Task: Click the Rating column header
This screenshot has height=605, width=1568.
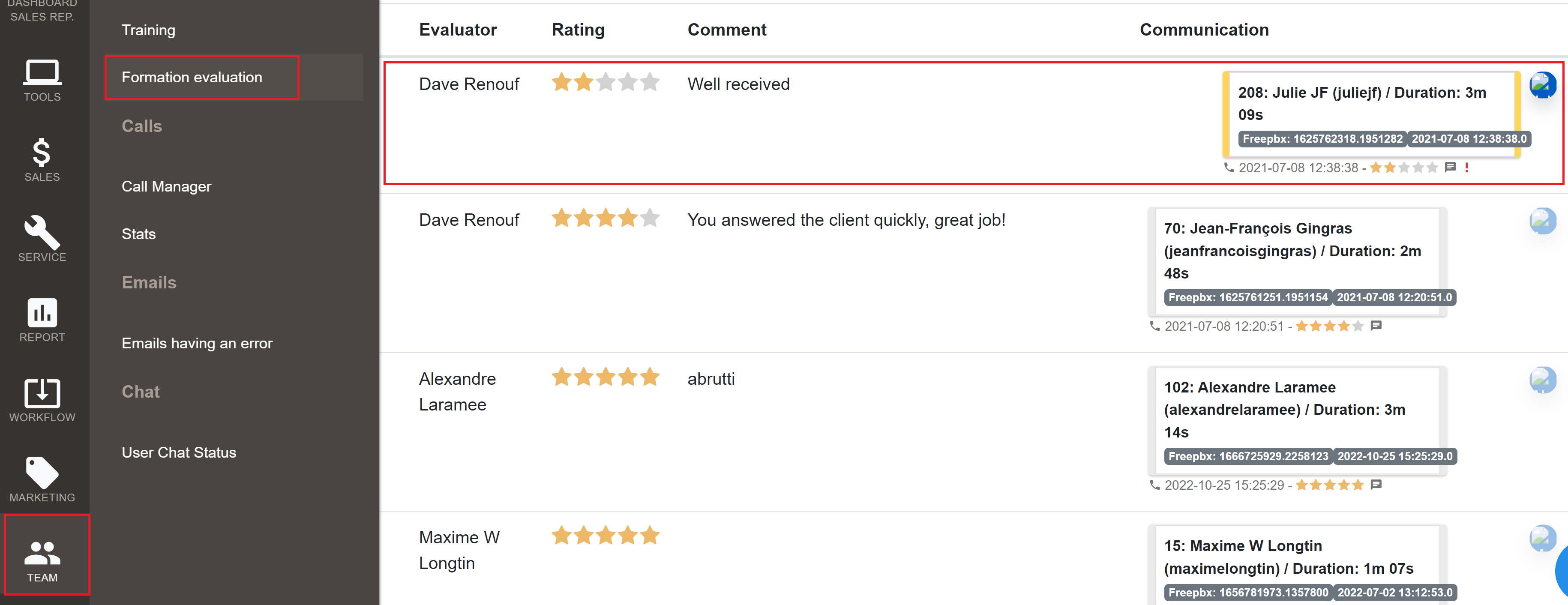Action: [x=578, y=30]
